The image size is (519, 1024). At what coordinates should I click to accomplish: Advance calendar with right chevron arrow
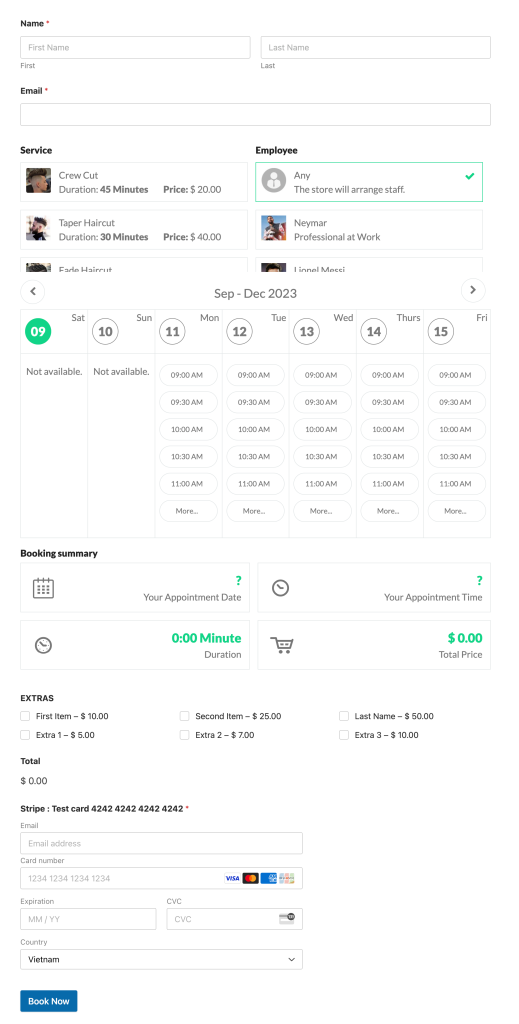point(473,290)
